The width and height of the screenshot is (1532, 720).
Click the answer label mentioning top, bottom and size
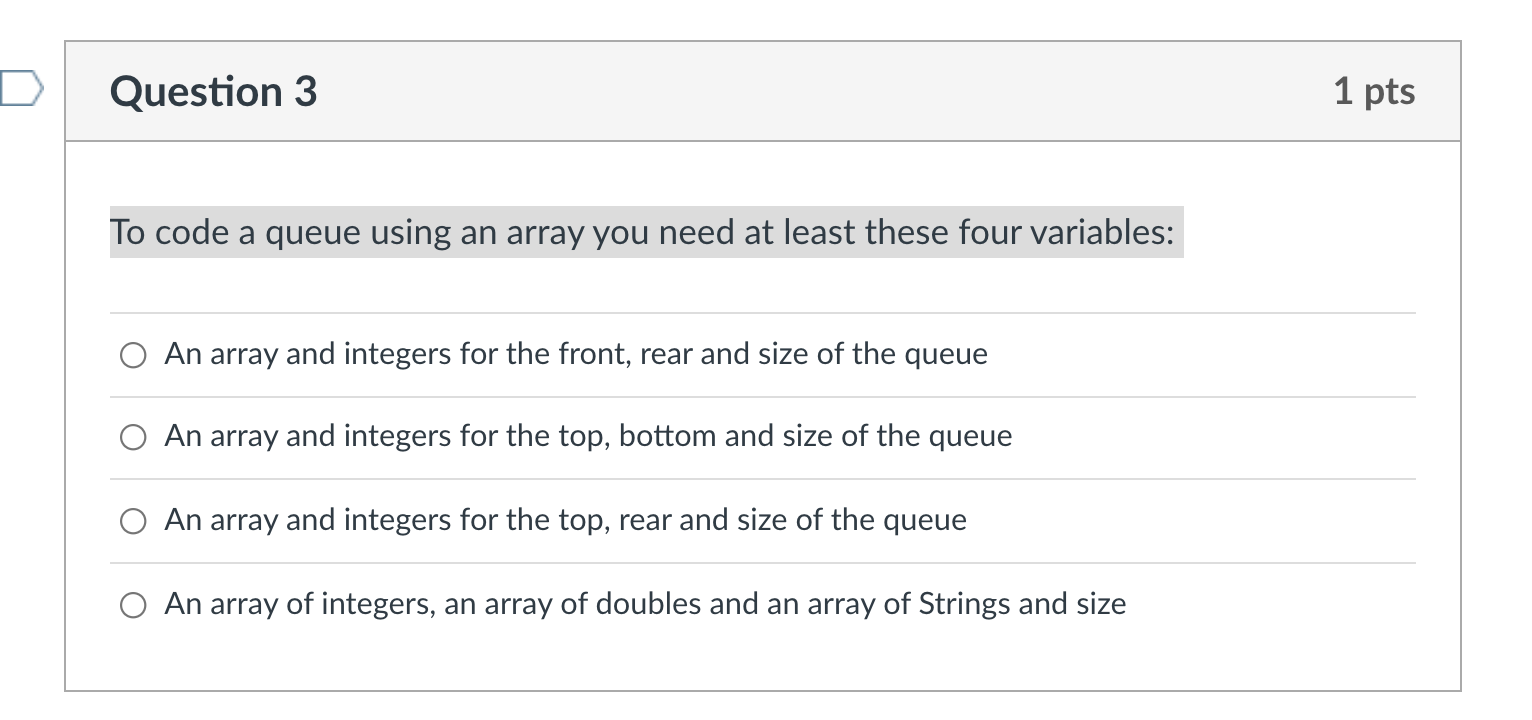[x=588, y=436]
